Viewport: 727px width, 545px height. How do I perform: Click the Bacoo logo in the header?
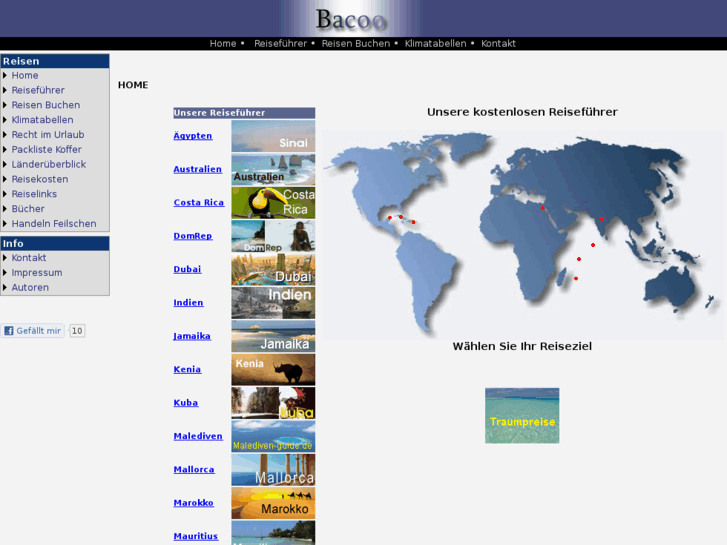pyautogui.click(x=351, y=19)
